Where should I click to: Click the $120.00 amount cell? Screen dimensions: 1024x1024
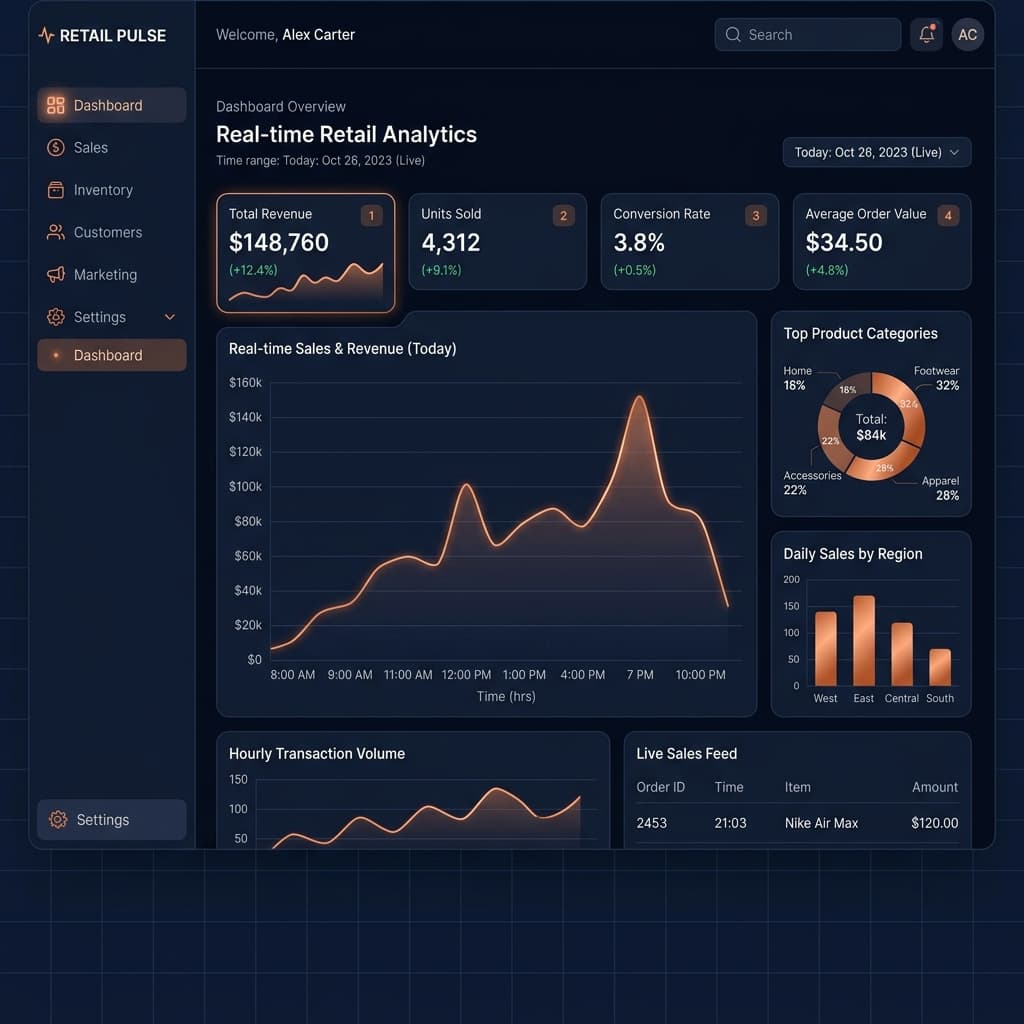tap(935, 823)
